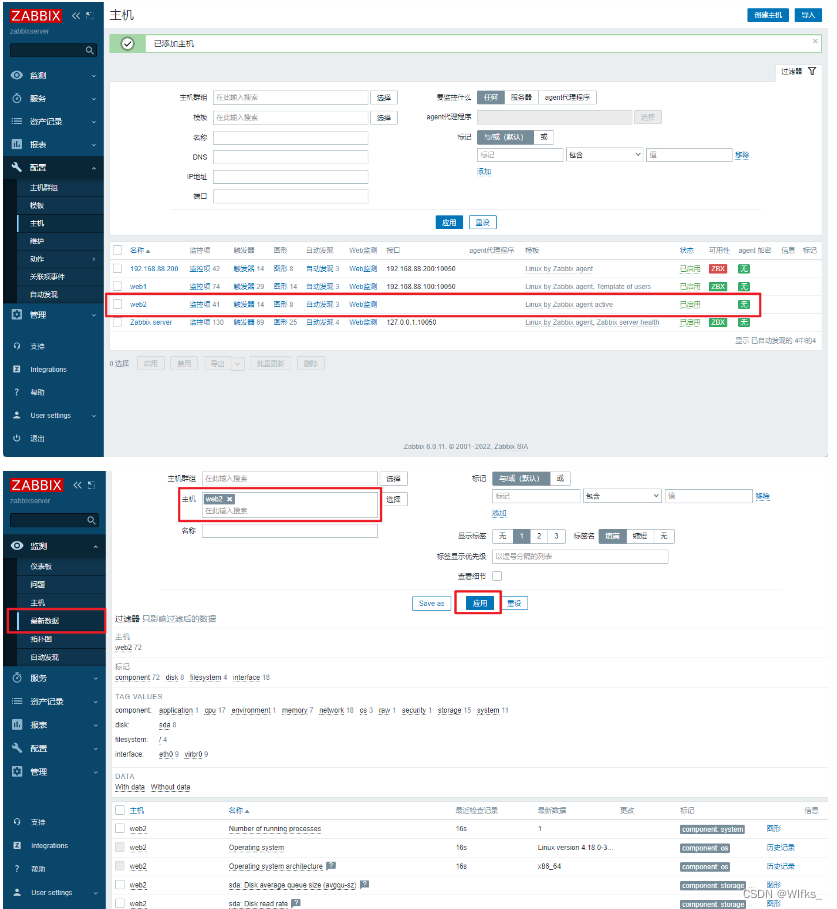
Task: Open the 192.168.88.200 host link
Action: coord(154,269)
